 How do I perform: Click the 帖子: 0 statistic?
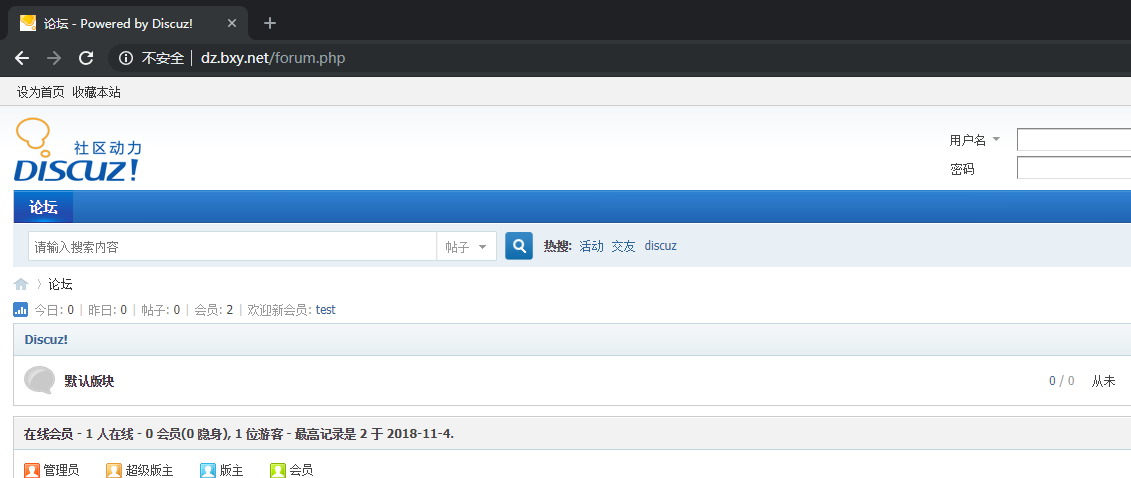point(161,310)
